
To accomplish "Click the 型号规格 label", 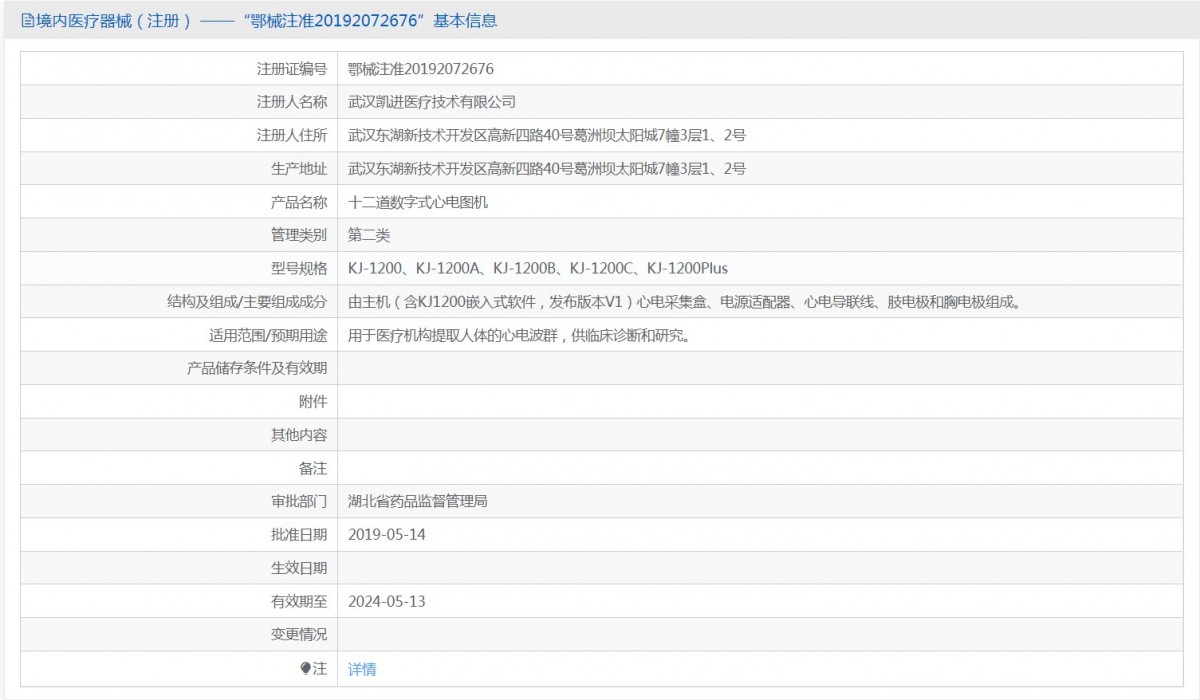I will click(x=299, y=268).
